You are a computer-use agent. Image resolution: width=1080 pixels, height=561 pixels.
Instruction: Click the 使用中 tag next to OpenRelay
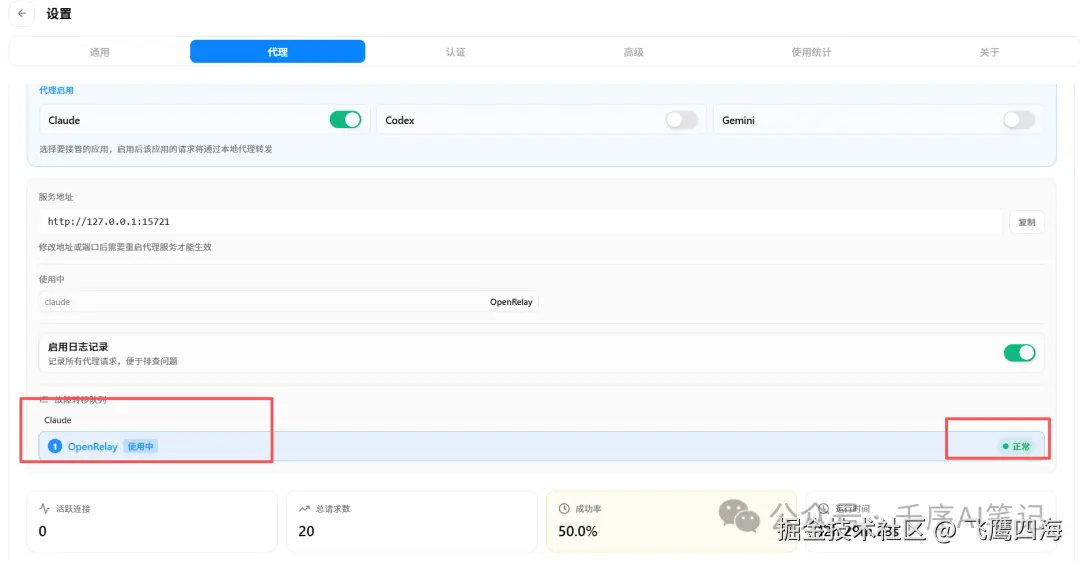[x=141, y=447]
